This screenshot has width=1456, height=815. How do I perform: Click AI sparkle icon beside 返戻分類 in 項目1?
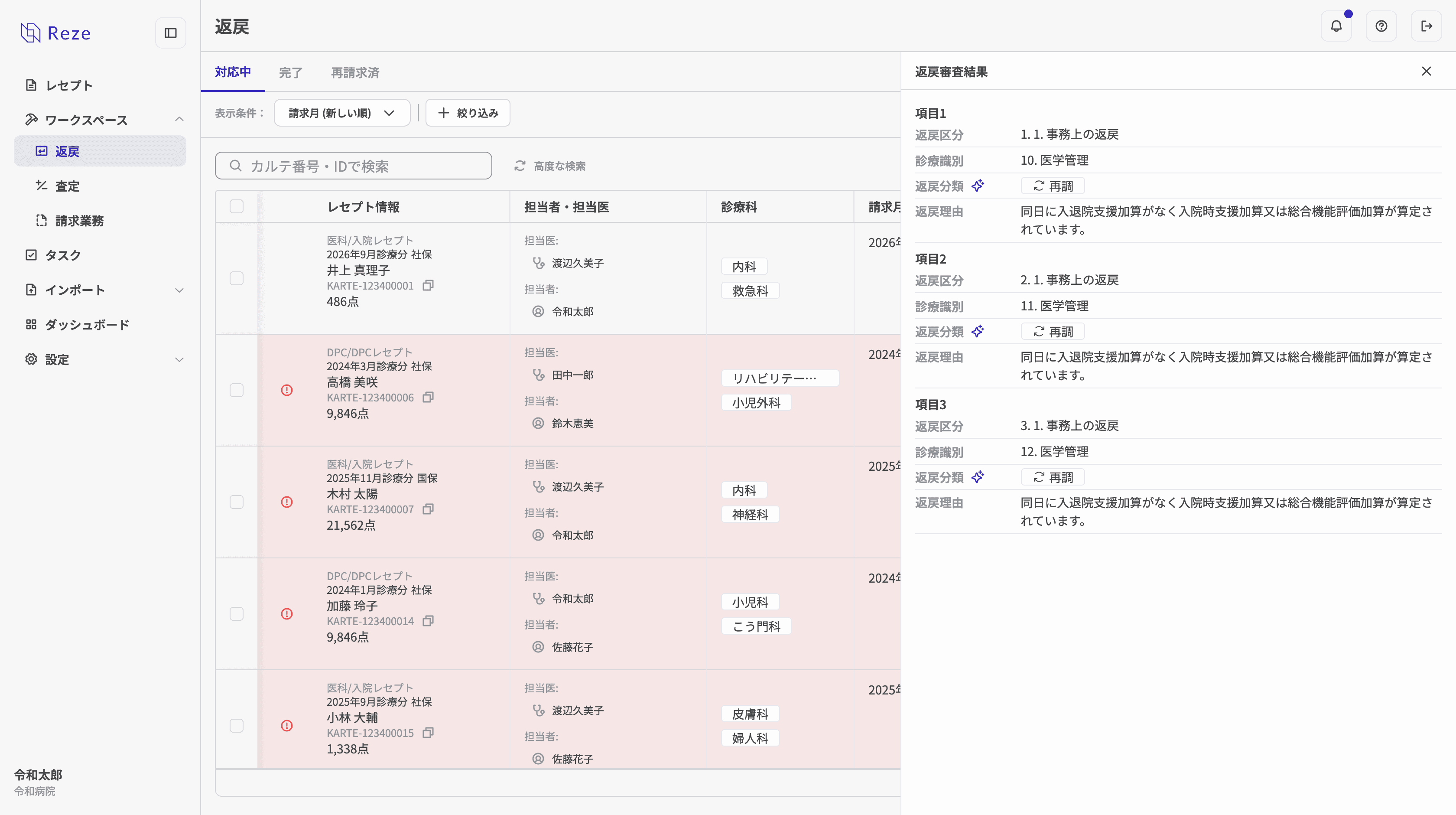978,186
